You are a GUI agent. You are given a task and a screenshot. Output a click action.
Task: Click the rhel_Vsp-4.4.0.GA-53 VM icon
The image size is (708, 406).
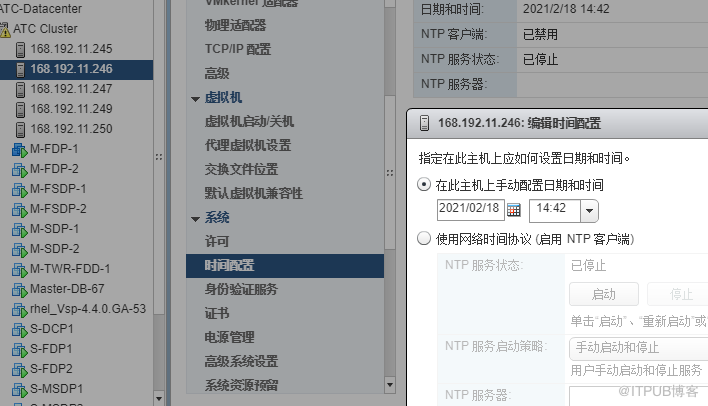pos(19,309)
